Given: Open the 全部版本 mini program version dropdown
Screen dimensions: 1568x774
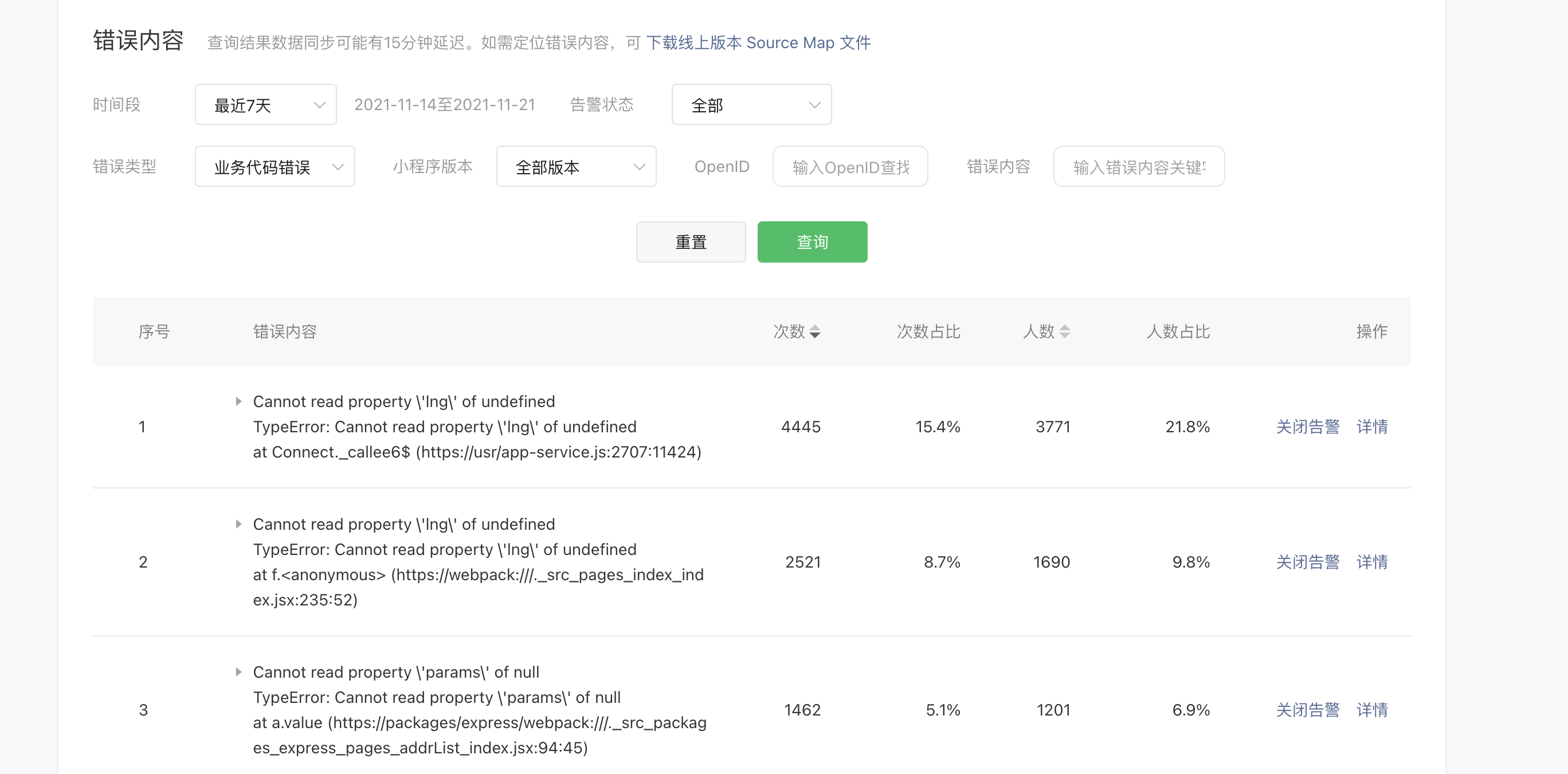Looking at the screenshot, I should pos(576,167).
